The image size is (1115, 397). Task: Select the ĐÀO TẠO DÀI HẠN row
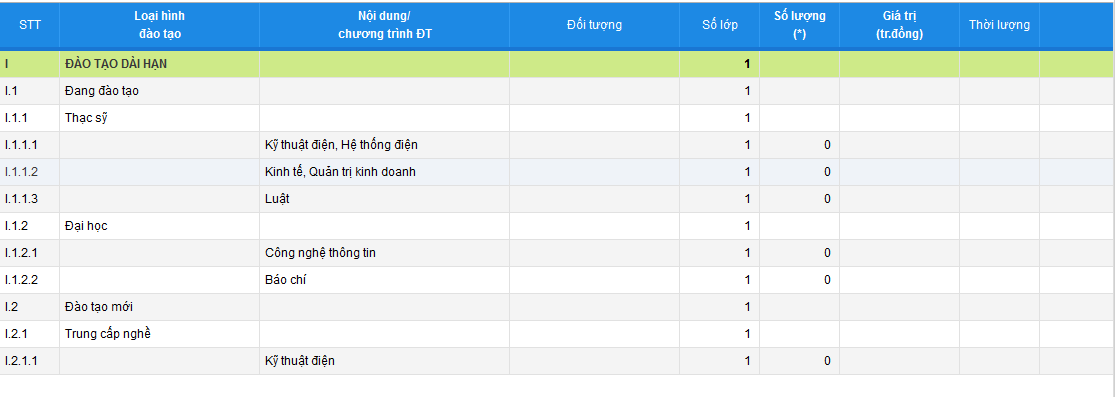(558, 63)
